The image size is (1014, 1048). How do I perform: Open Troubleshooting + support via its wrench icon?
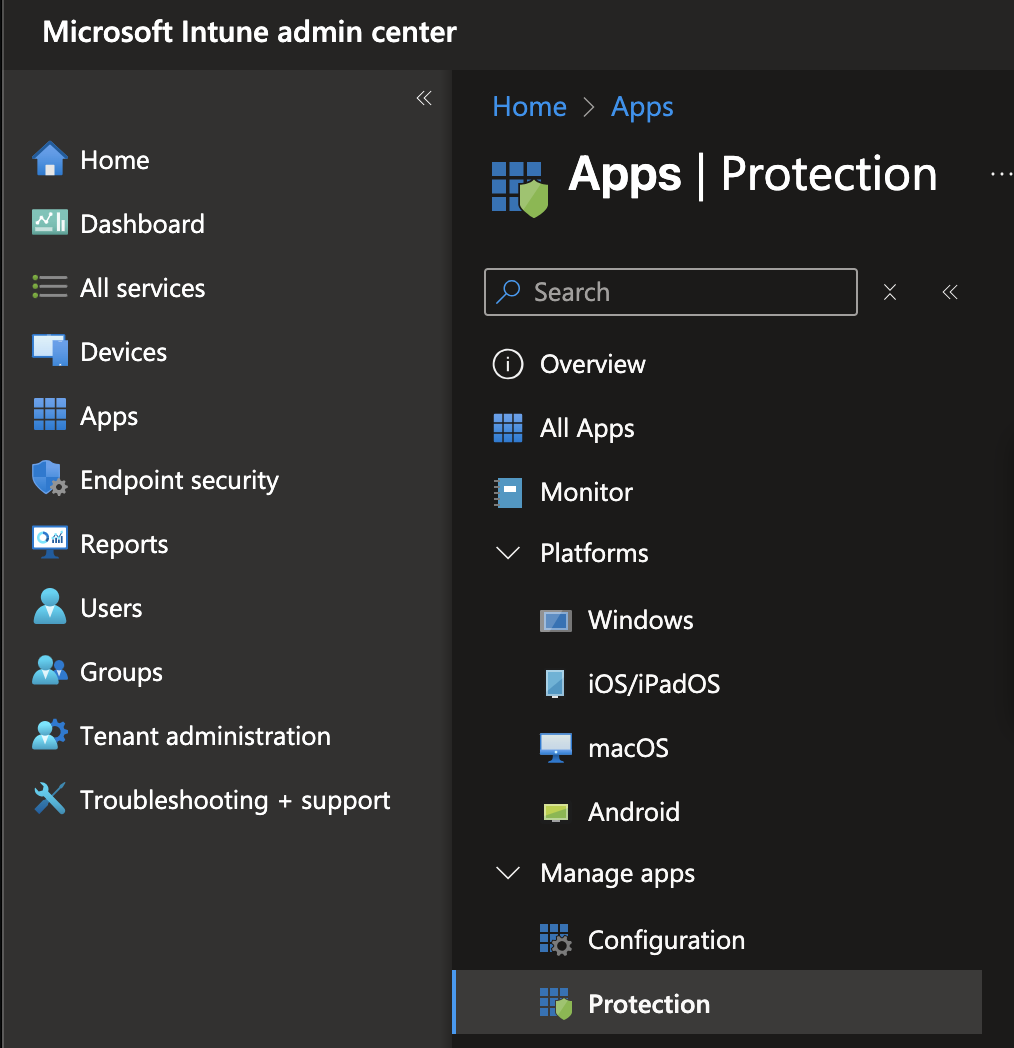[x=48, y=799]
